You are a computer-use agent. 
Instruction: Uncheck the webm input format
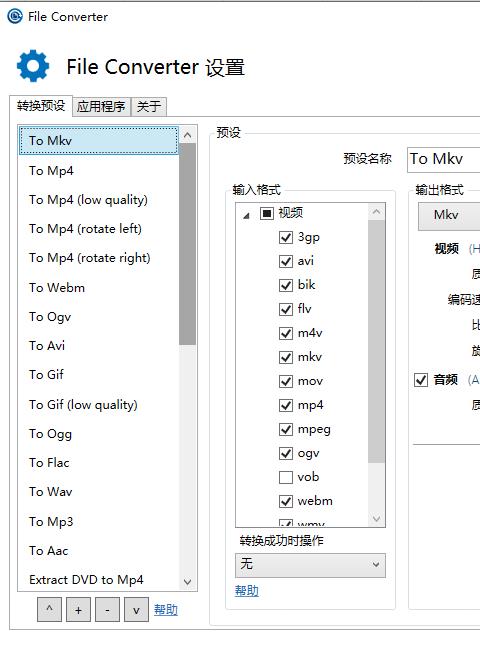click(x=286, y=501)
